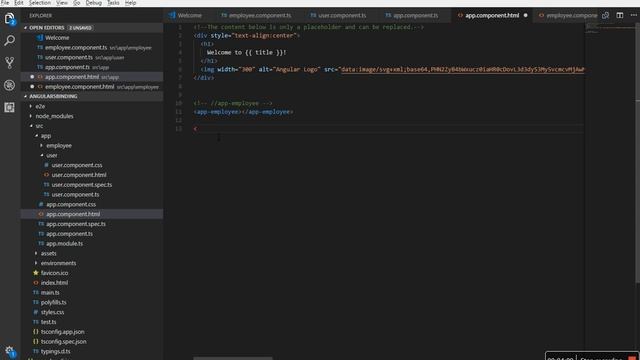The height and width of the screenshot is (360, 640).
Task: Open the editor more actions ellipsis
Action: click(633, 15)
